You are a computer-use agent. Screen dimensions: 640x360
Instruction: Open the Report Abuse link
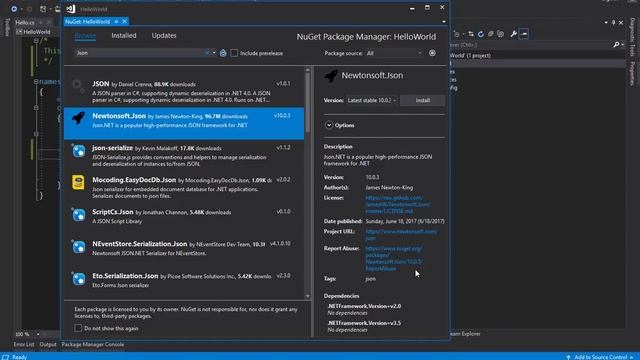[393, 258]
